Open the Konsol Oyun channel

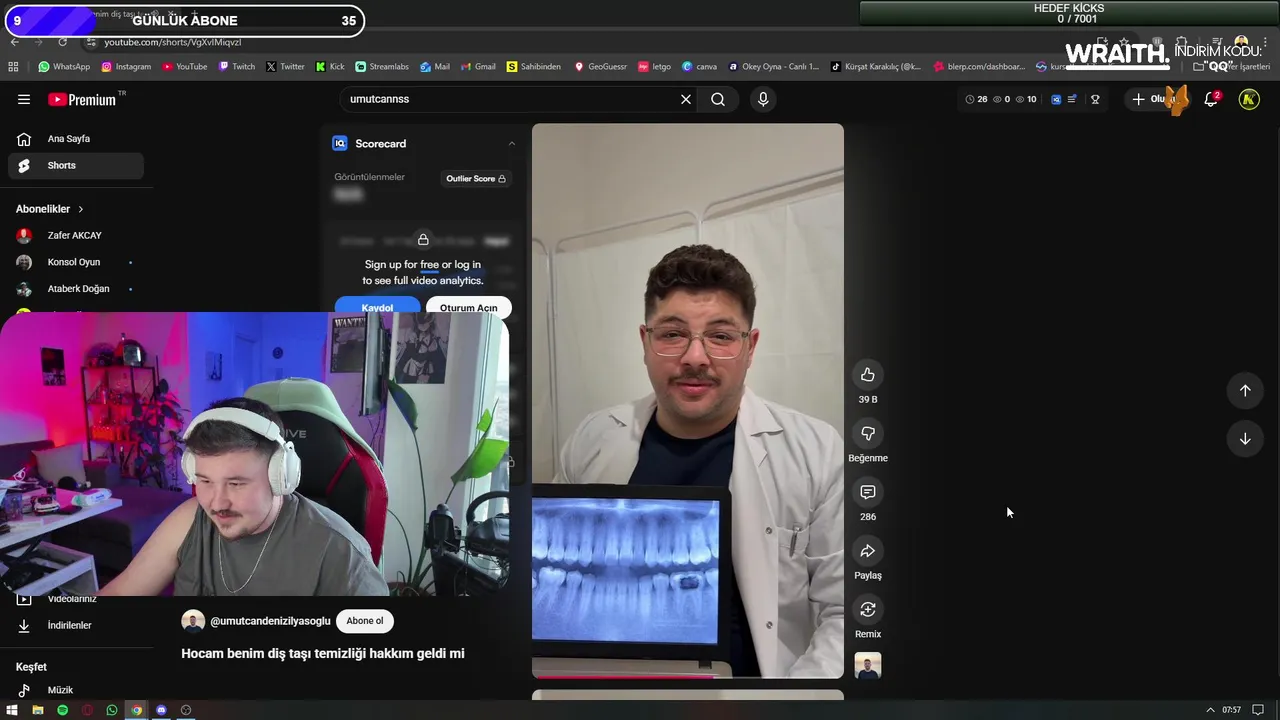(76, 262)
